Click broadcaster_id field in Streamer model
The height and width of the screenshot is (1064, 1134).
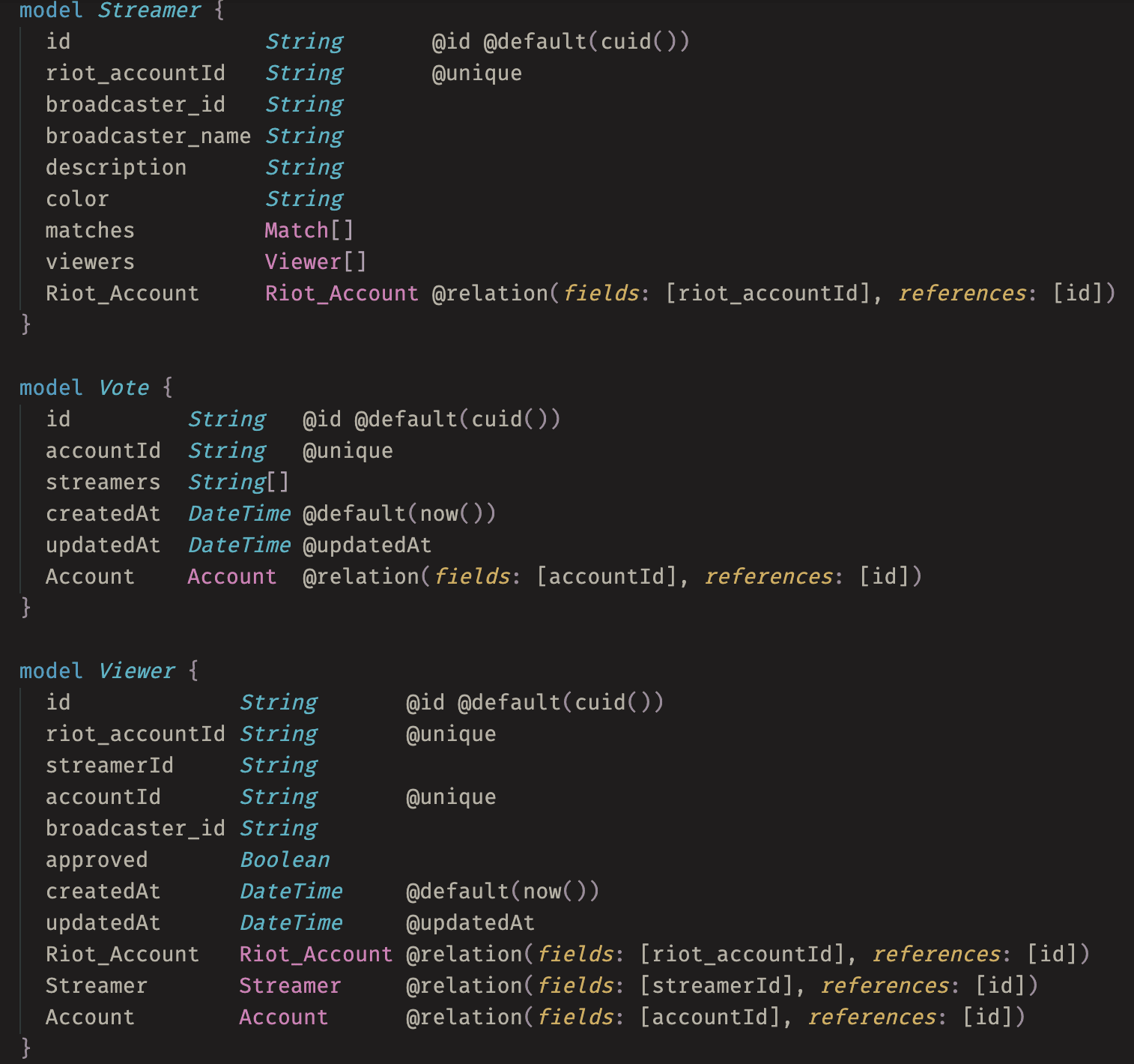point(136,105)
